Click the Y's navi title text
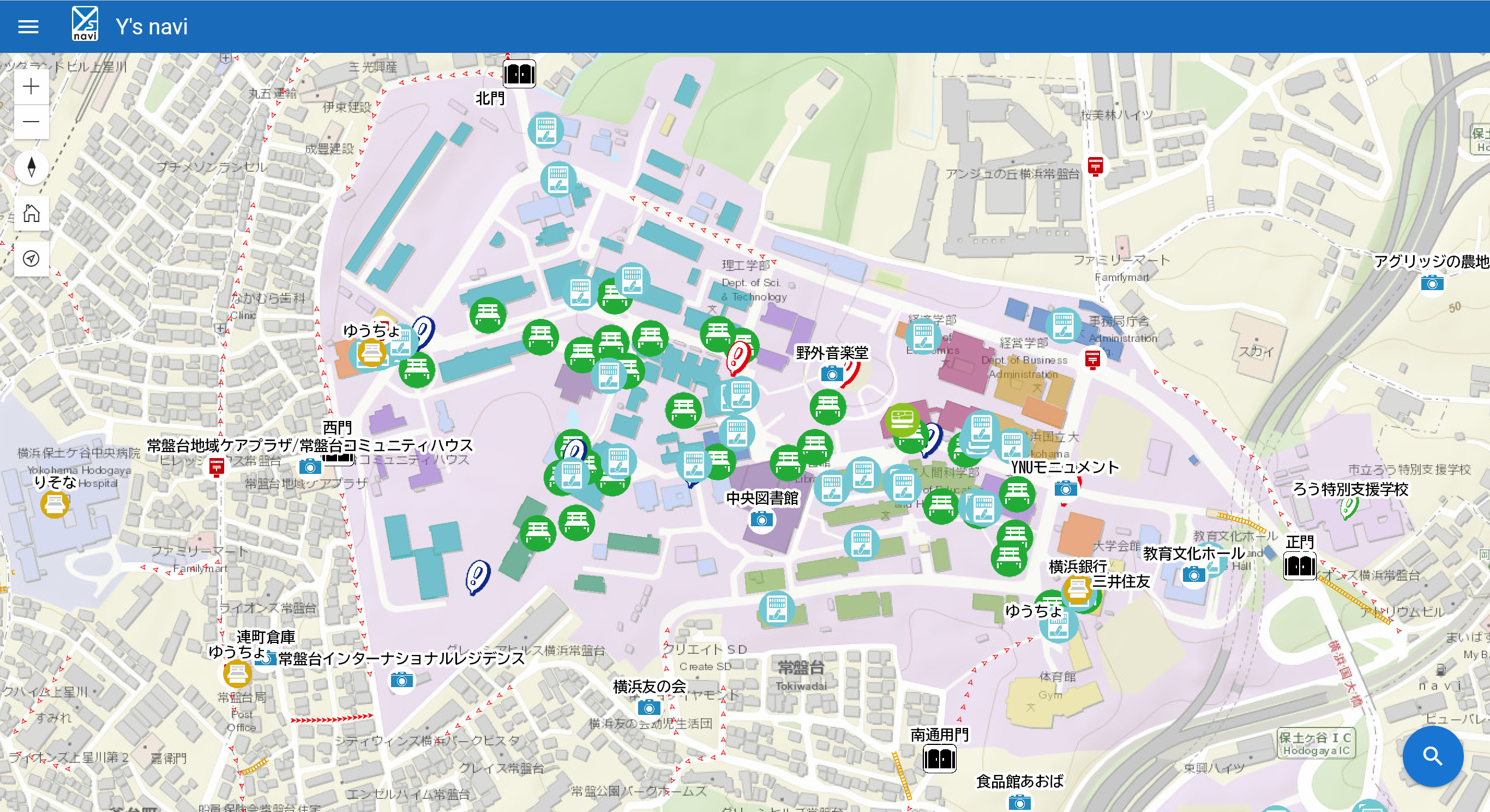The height and width of the screenshot is (812, 1490). 152,27
